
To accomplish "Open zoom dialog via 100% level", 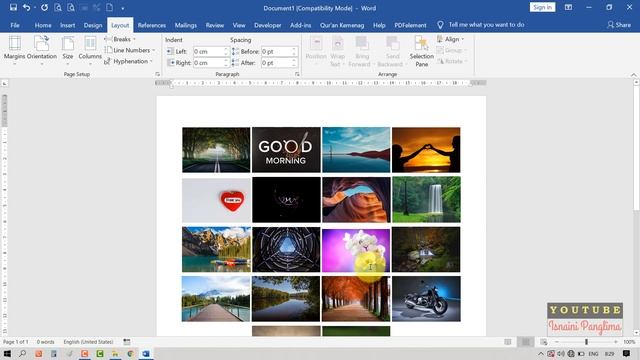I will (629, 342).
